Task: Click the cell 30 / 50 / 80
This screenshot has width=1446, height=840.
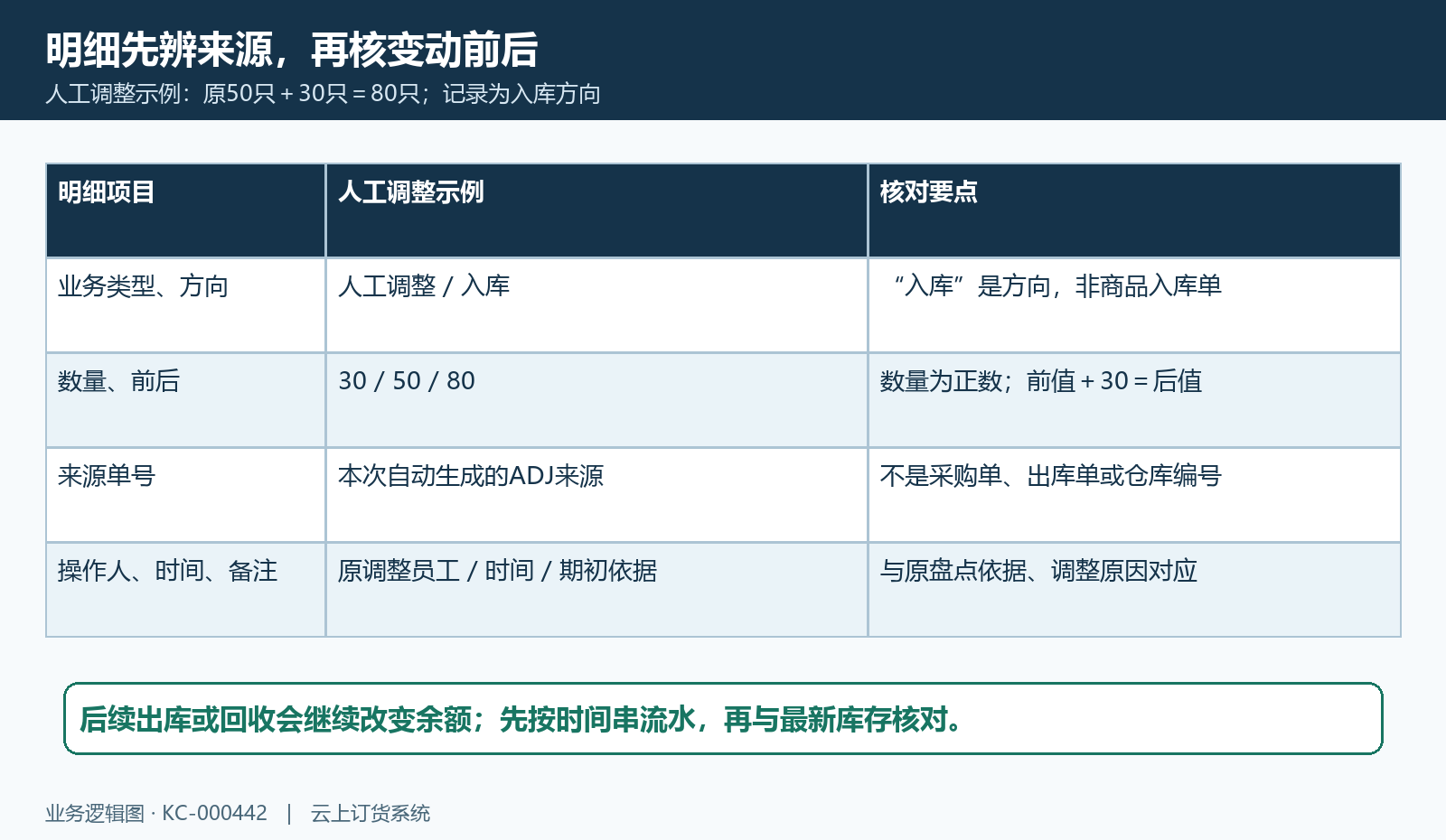Action: pyautogui.click(x=596, y=400)
